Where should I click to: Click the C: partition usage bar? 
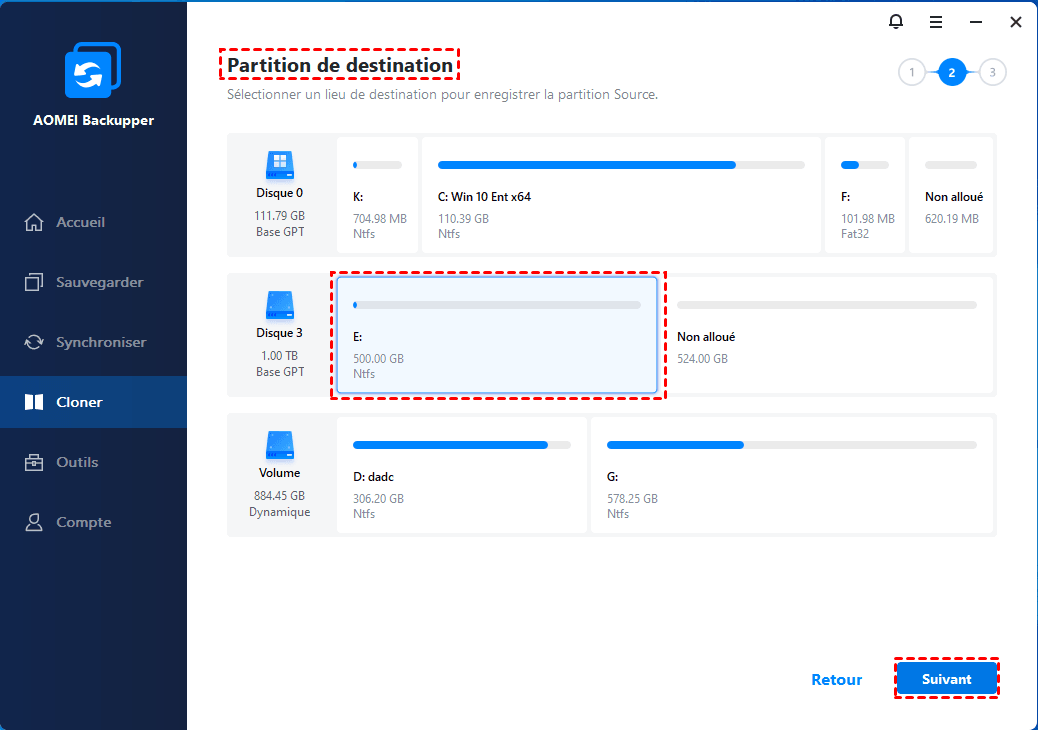[x=621, y=165]
